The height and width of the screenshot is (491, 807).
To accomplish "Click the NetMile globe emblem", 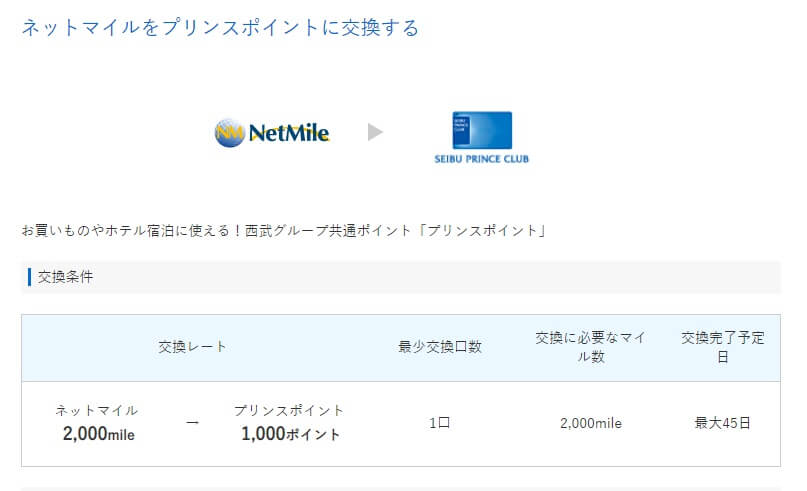I will [229, 133].
